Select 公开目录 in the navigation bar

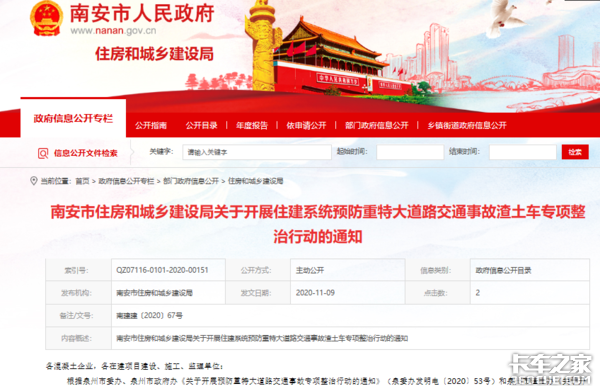click(201, 125)
